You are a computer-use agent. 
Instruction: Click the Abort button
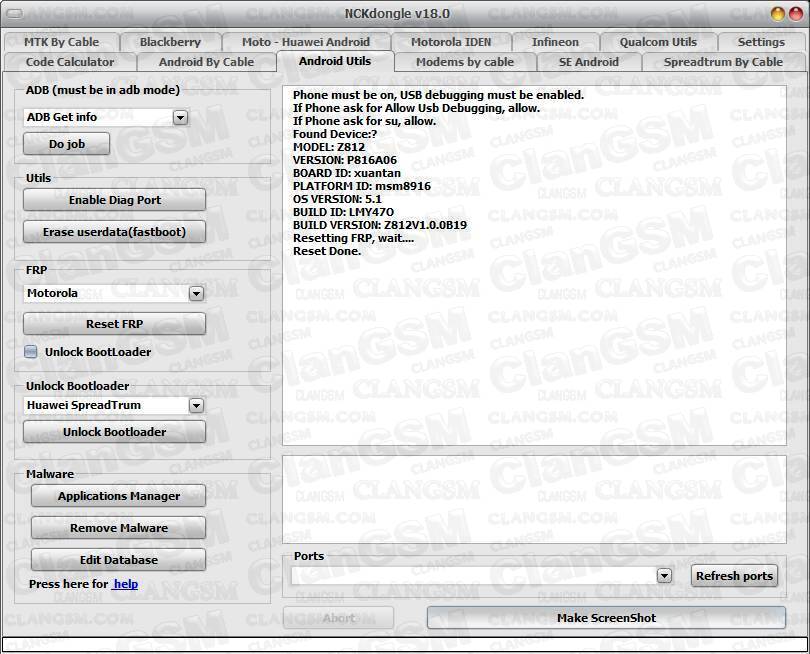coord(338,618)
